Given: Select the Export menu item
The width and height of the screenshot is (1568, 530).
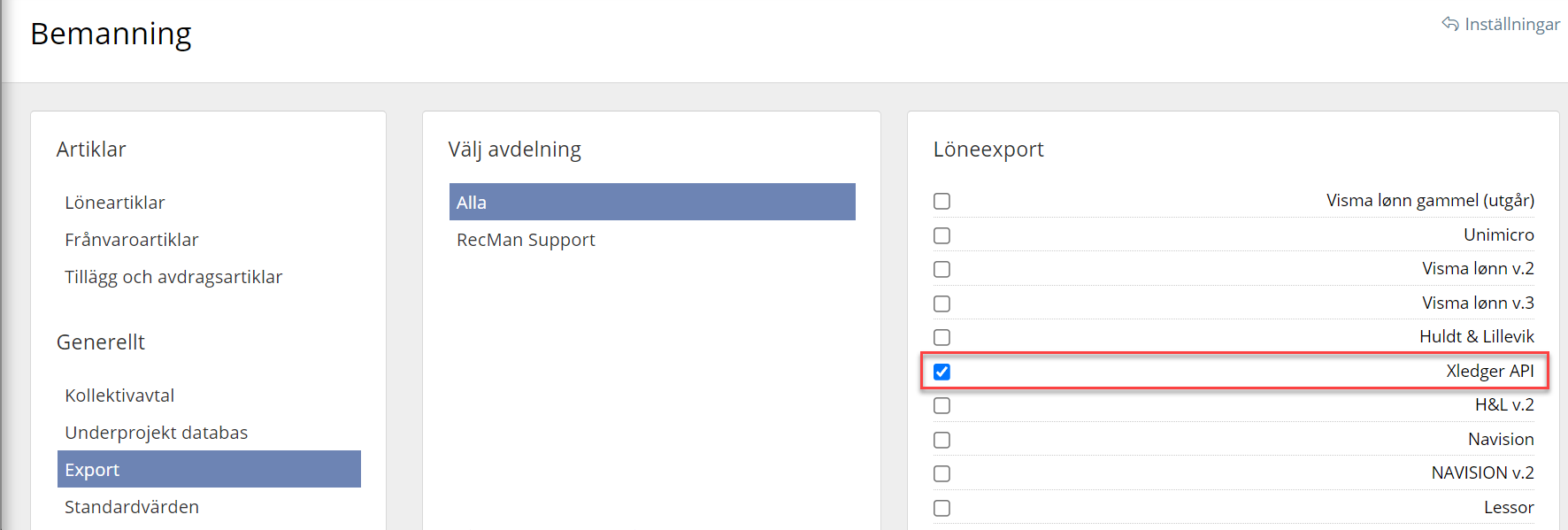Looking at the screenshot, I should point(92,470).
